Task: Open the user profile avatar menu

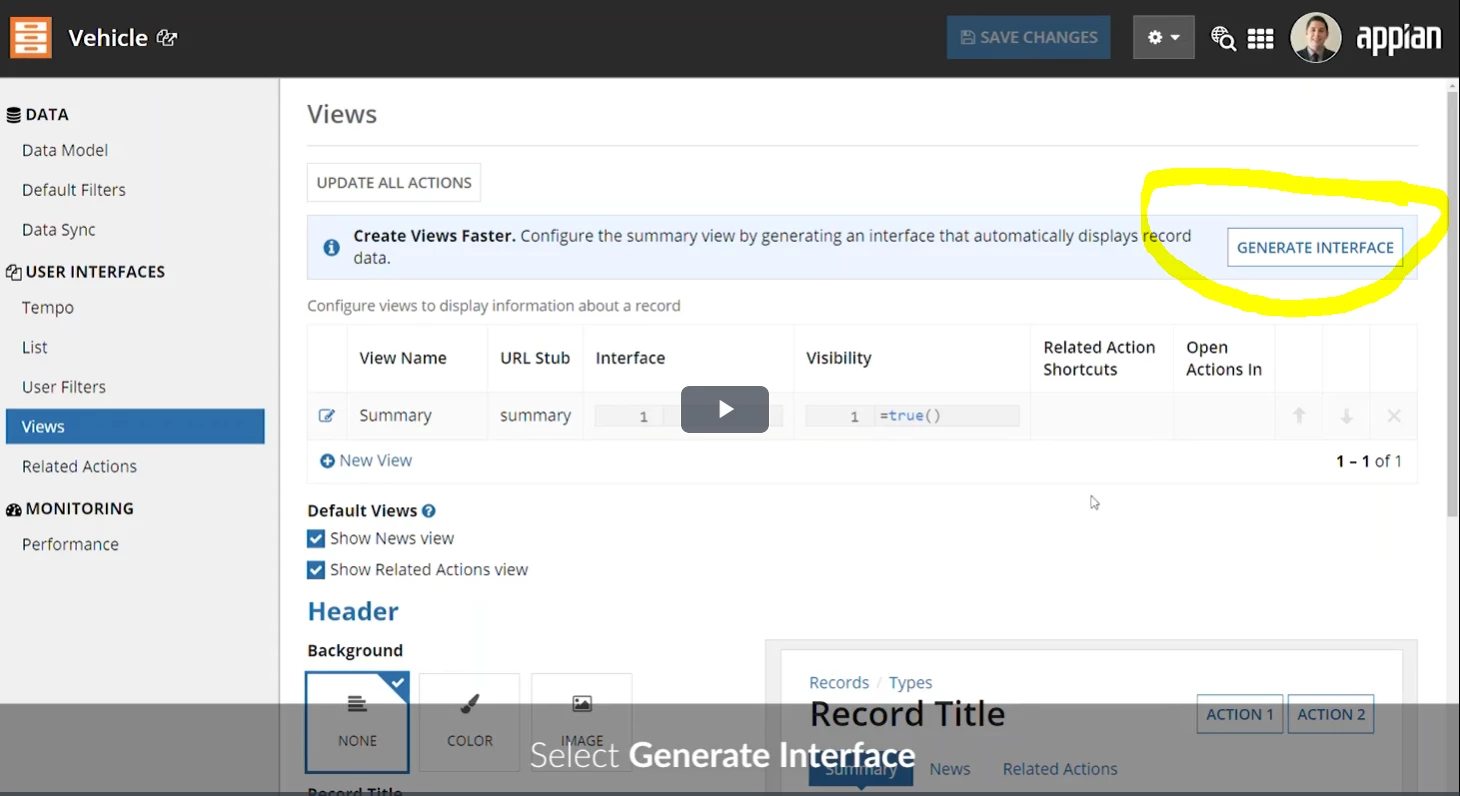Action: click(x=1315, y=38)
